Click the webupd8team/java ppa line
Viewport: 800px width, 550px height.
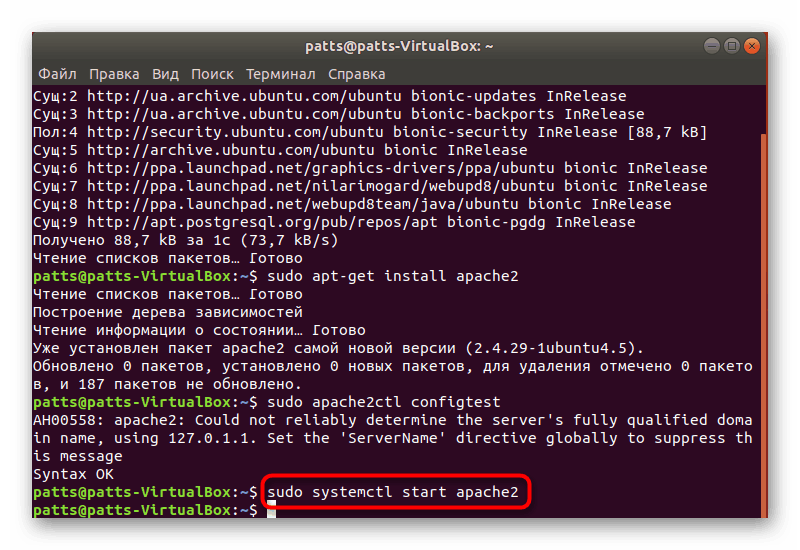click(352, 204)
